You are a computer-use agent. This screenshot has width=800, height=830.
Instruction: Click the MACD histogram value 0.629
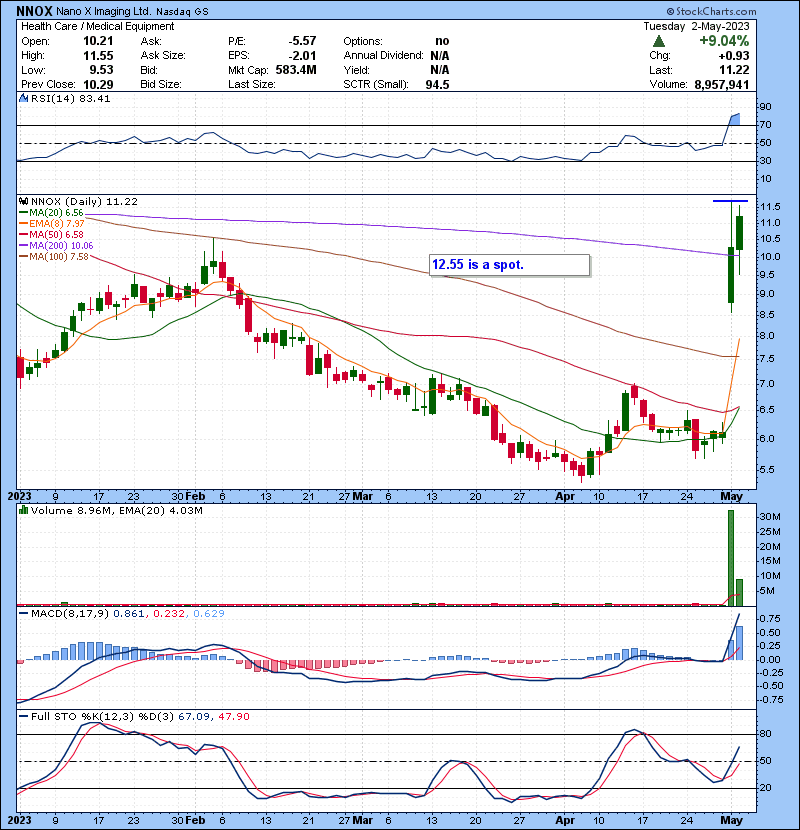209,614
